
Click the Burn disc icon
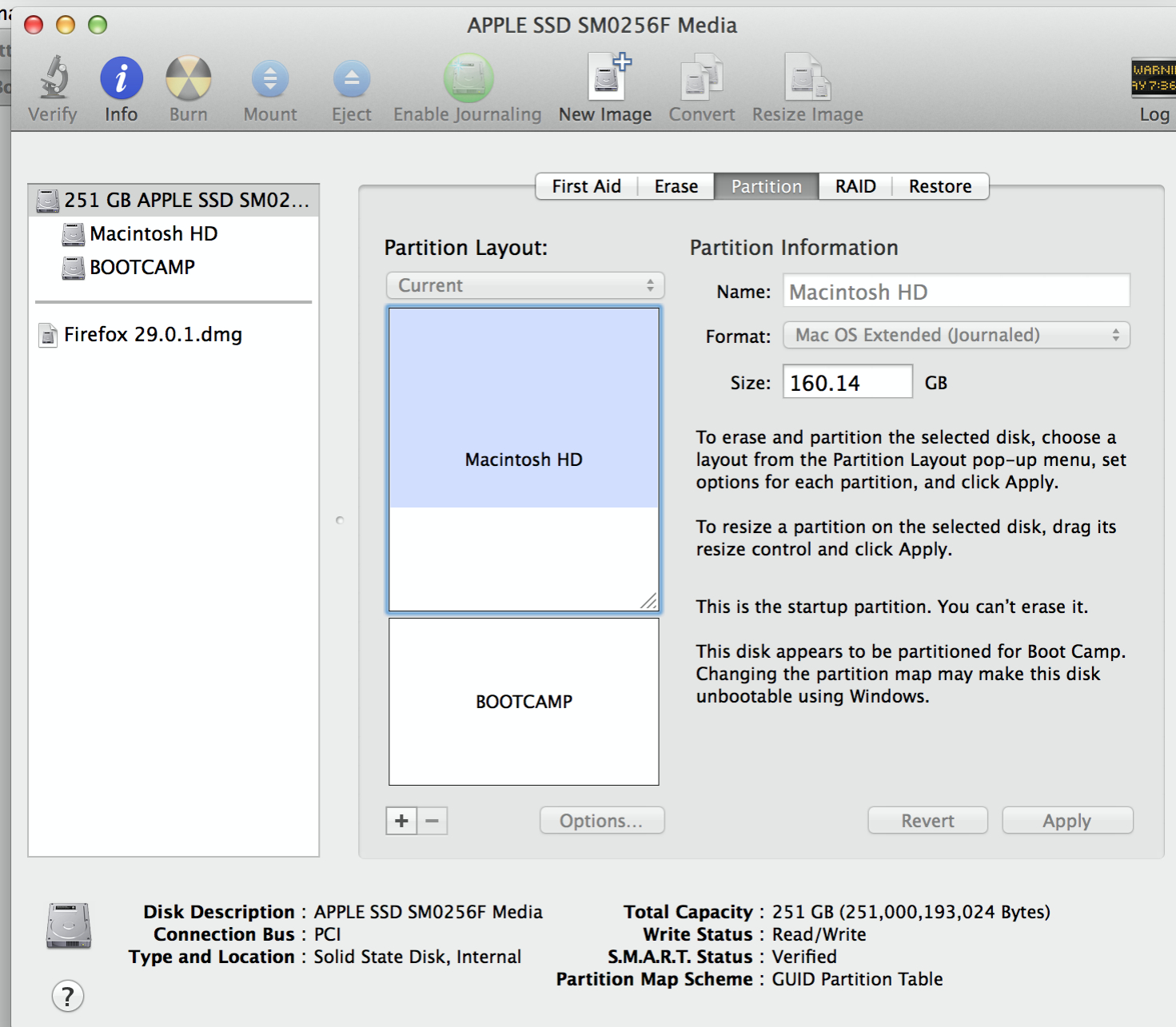coord(188,79)
